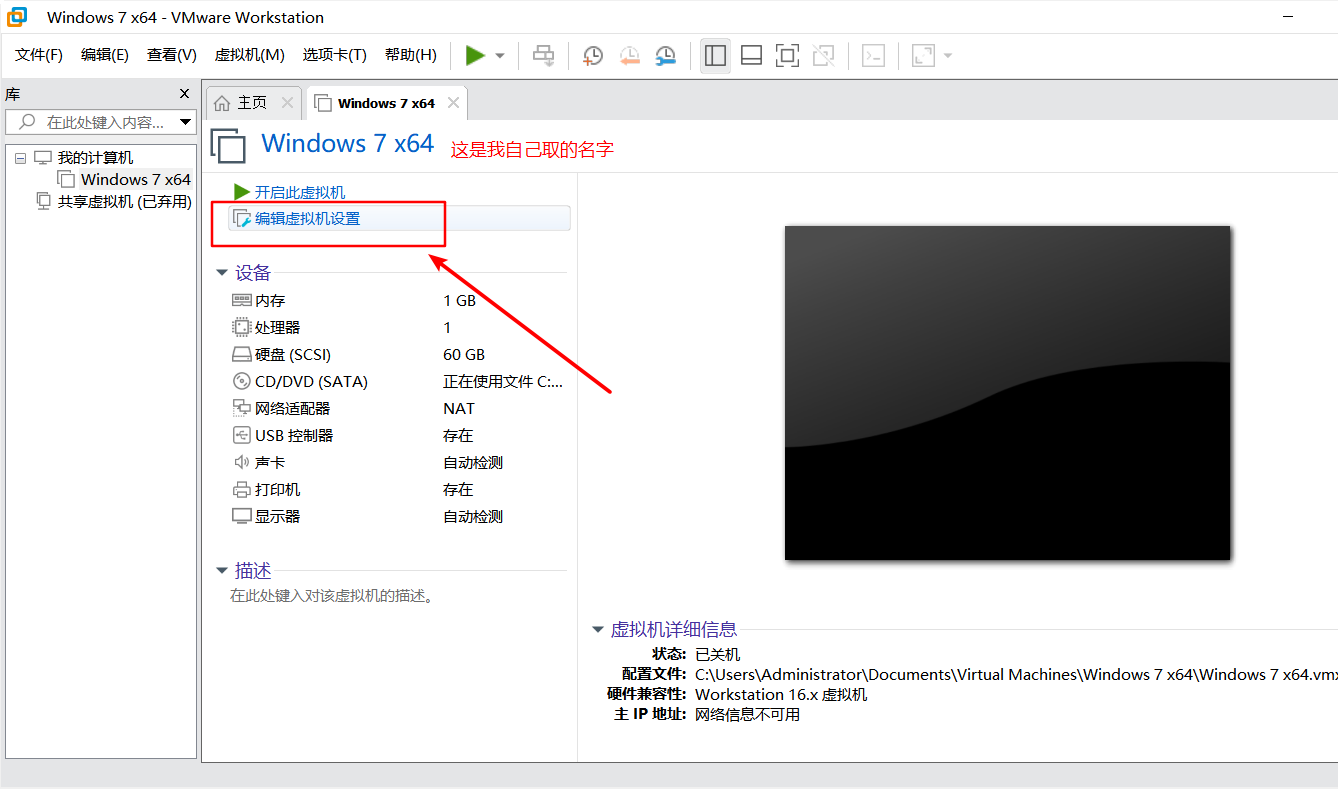1338x789 pixels.
Task: Enter full screen mode via toolbar icon
Action: [787, 55]
